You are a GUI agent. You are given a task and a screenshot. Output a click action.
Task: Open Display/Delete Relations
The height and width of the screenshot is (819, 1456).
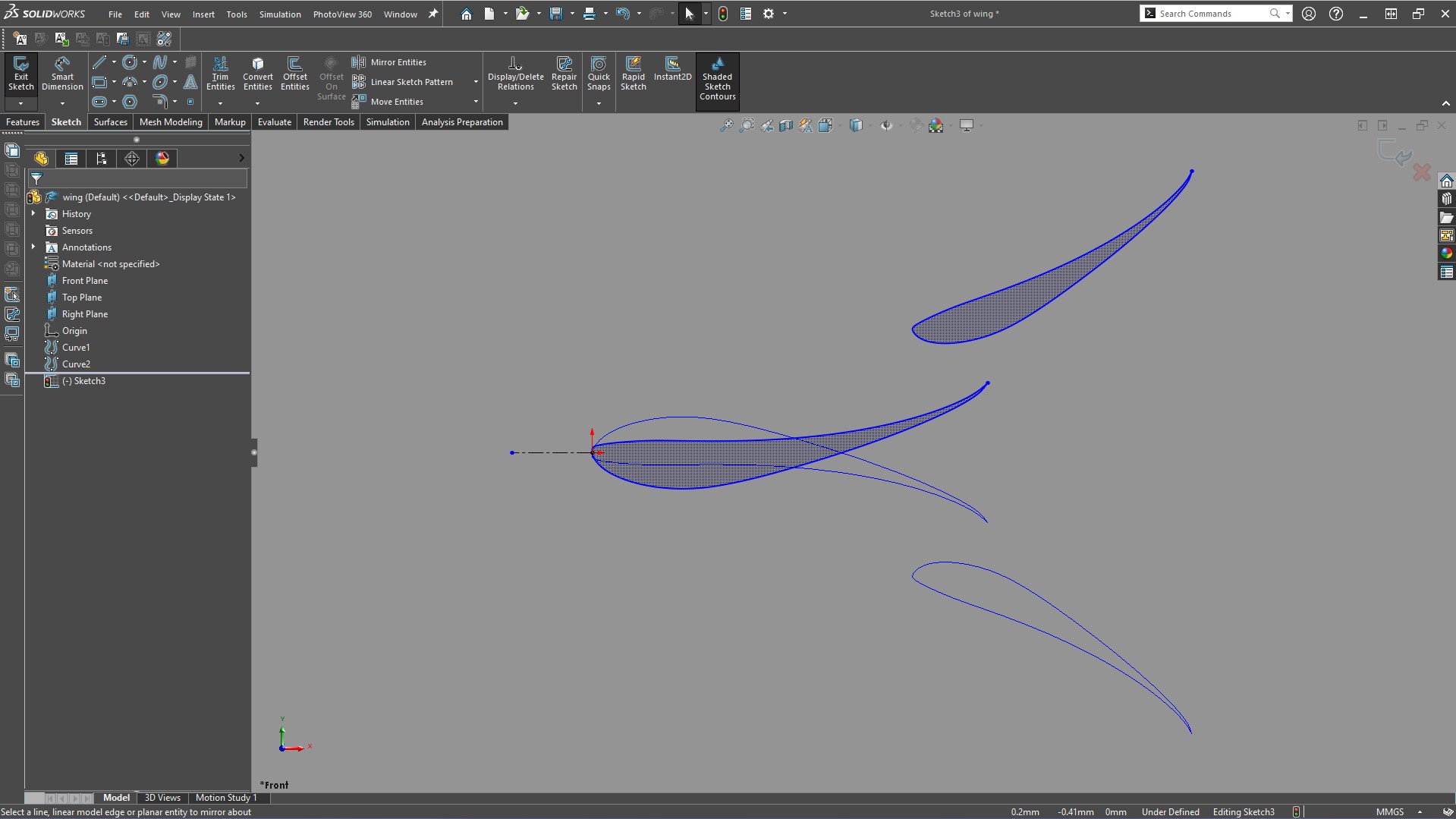coord(515,74)
